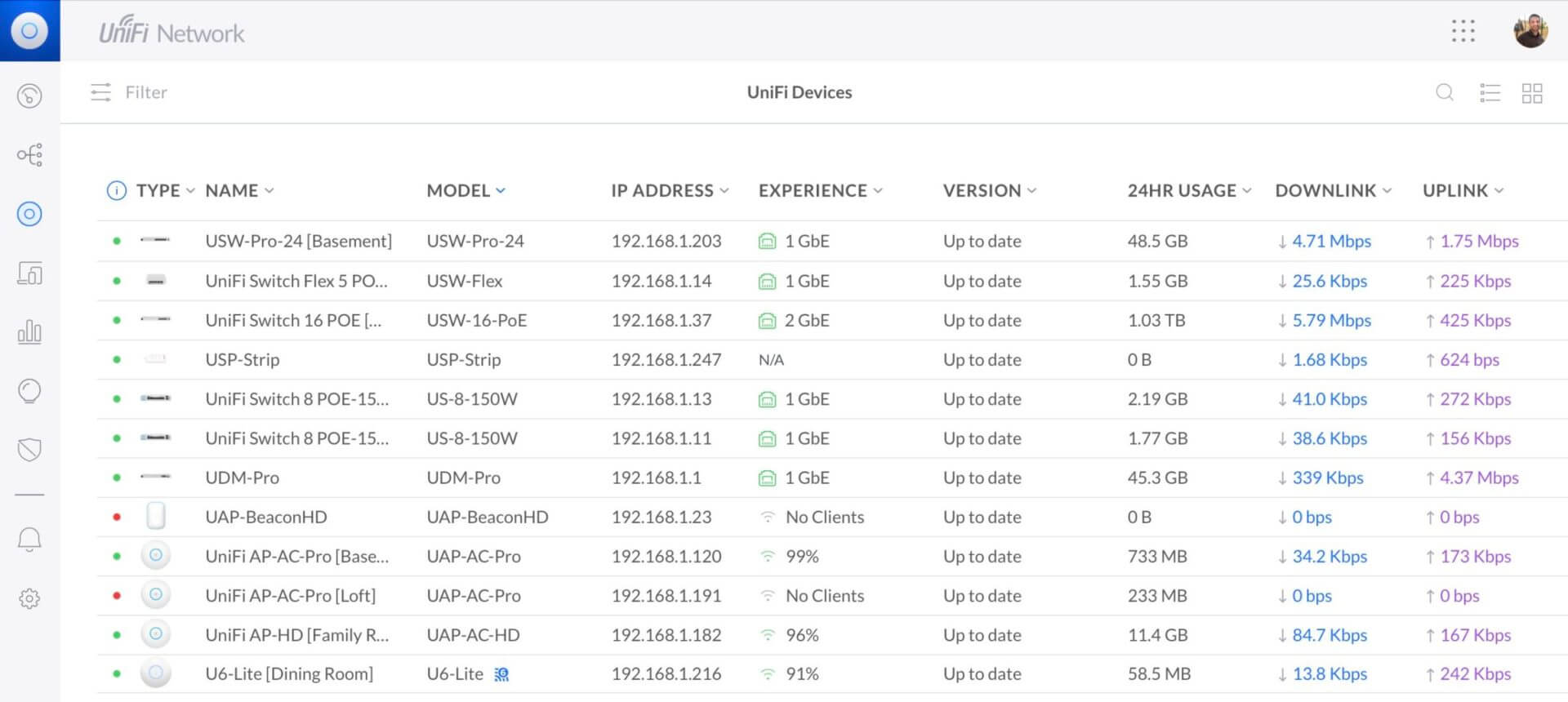This screenshot has height=702, width=1568.
Task: Open the Settings gear icon
Action: coord(29,598)
